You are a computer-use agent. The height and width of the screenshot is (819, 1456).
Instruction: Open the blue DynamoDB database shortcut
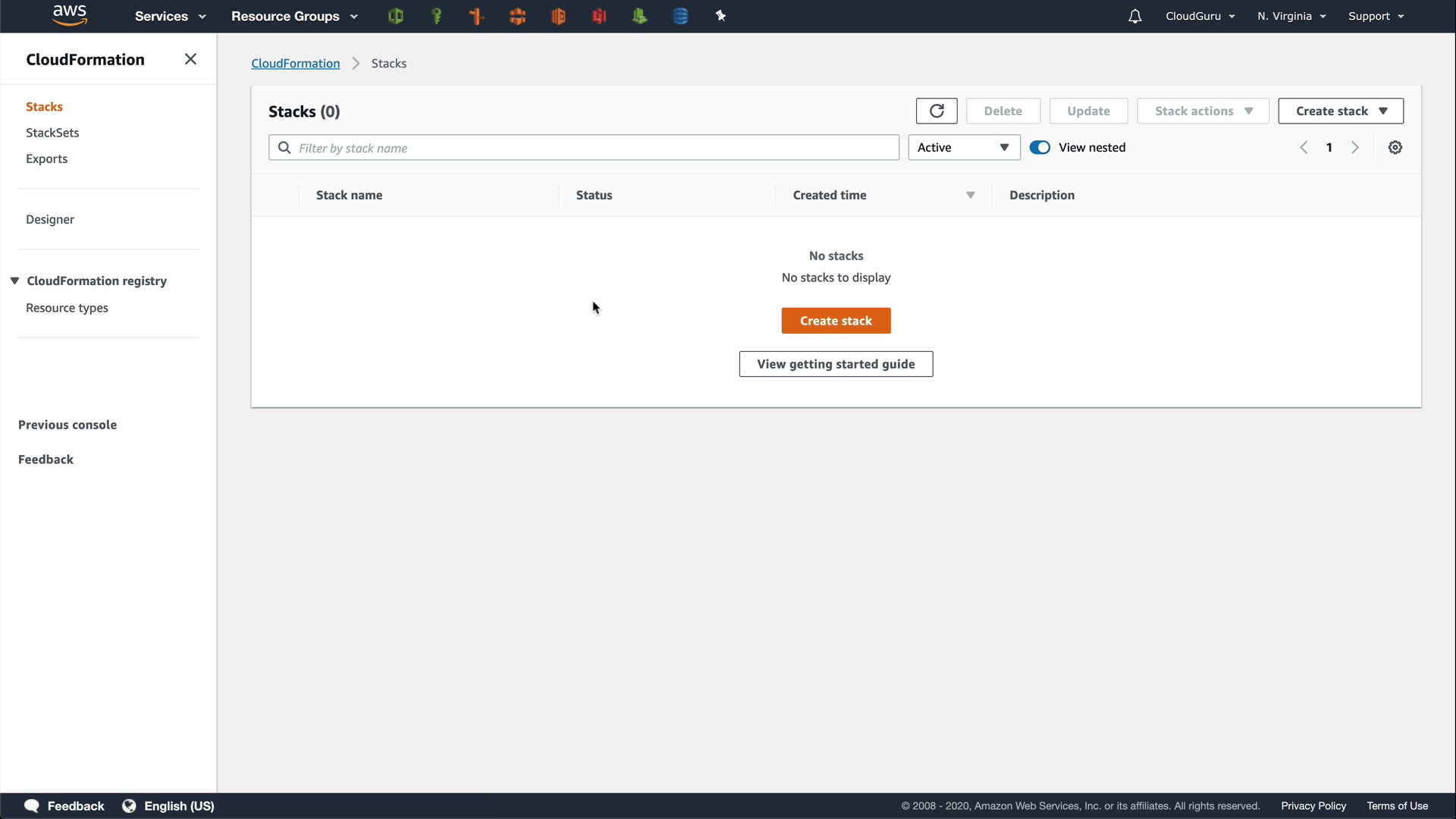680,16
